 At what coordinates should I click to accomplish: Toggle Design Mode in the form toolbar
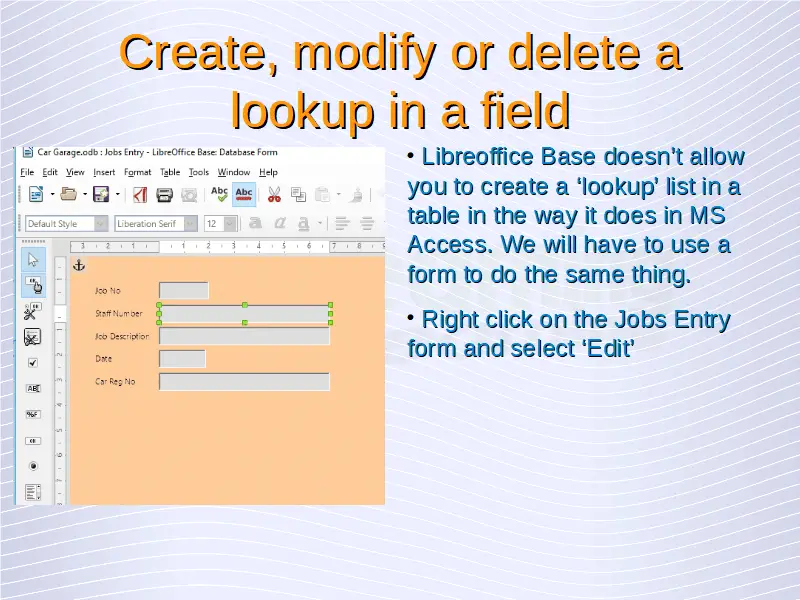pos(33,286)
